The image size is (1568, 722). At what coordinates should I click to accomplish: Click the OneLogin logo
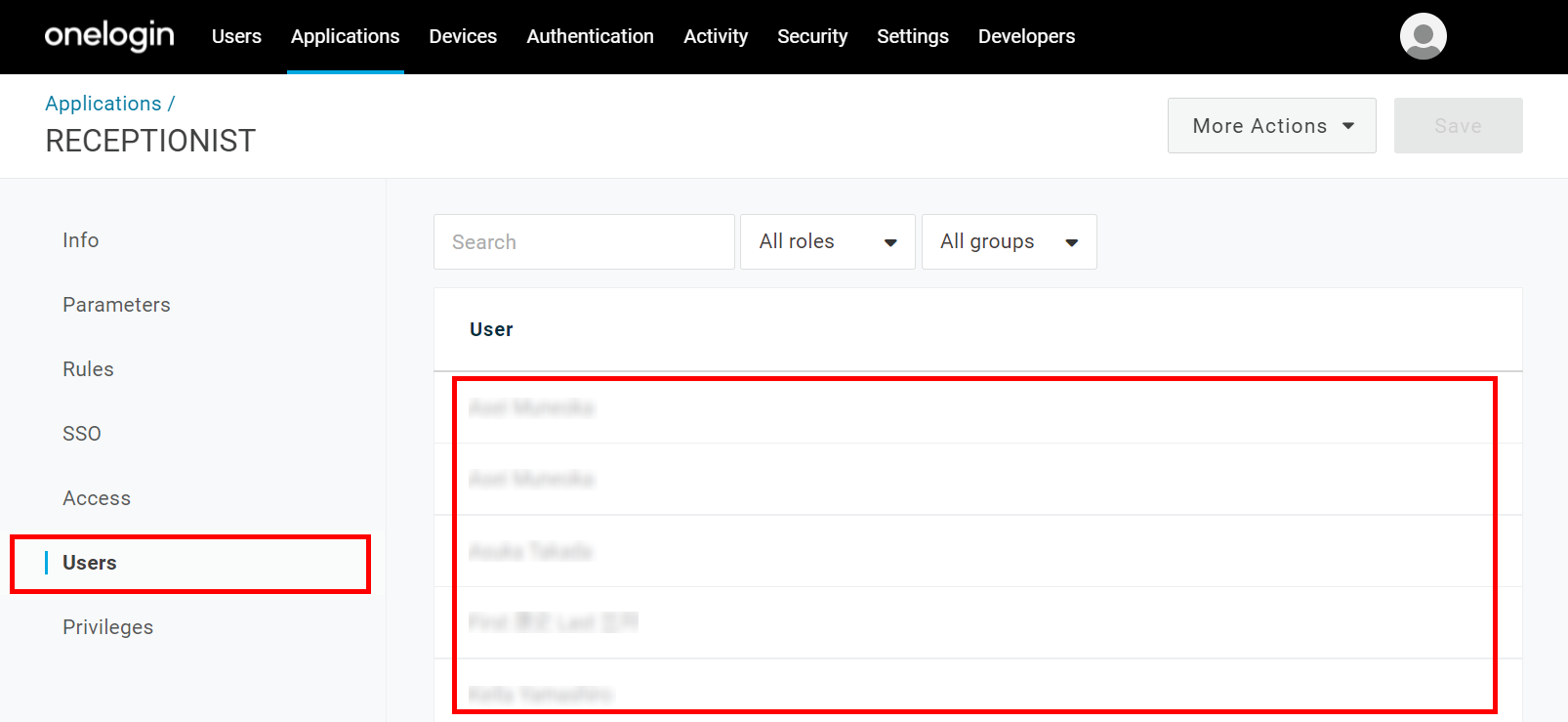pyautogui.click(x=109, y=36)
